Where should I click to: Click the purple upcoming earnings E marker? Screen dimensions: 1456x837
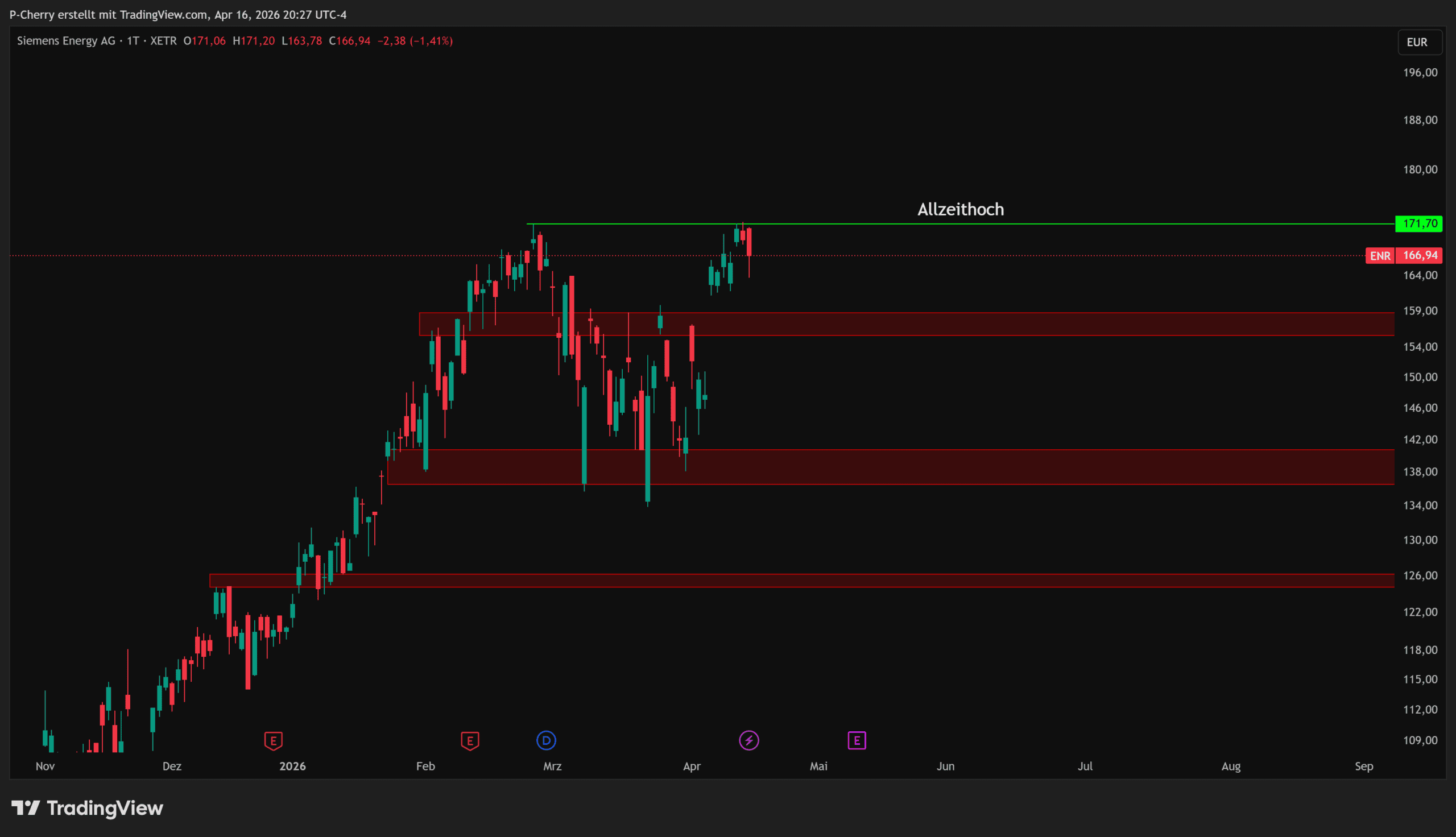[857, 740]
